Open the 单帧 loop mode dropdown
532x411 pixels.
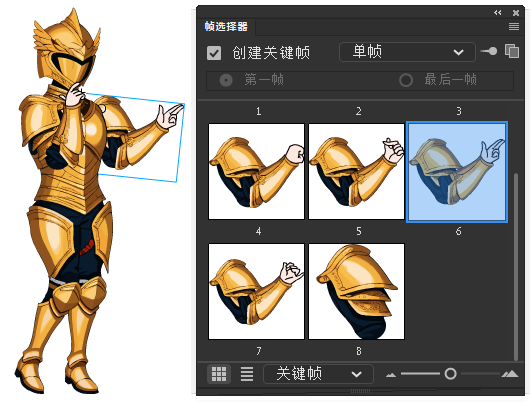click(x=407, y=52)
